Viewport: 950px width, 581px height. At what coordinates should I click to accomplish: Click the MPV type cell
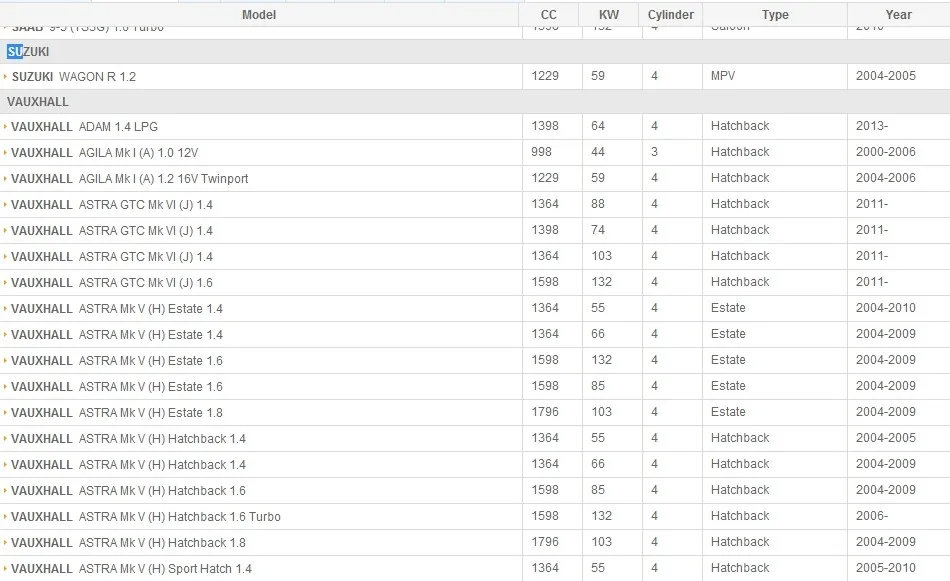tap(723, 76)
